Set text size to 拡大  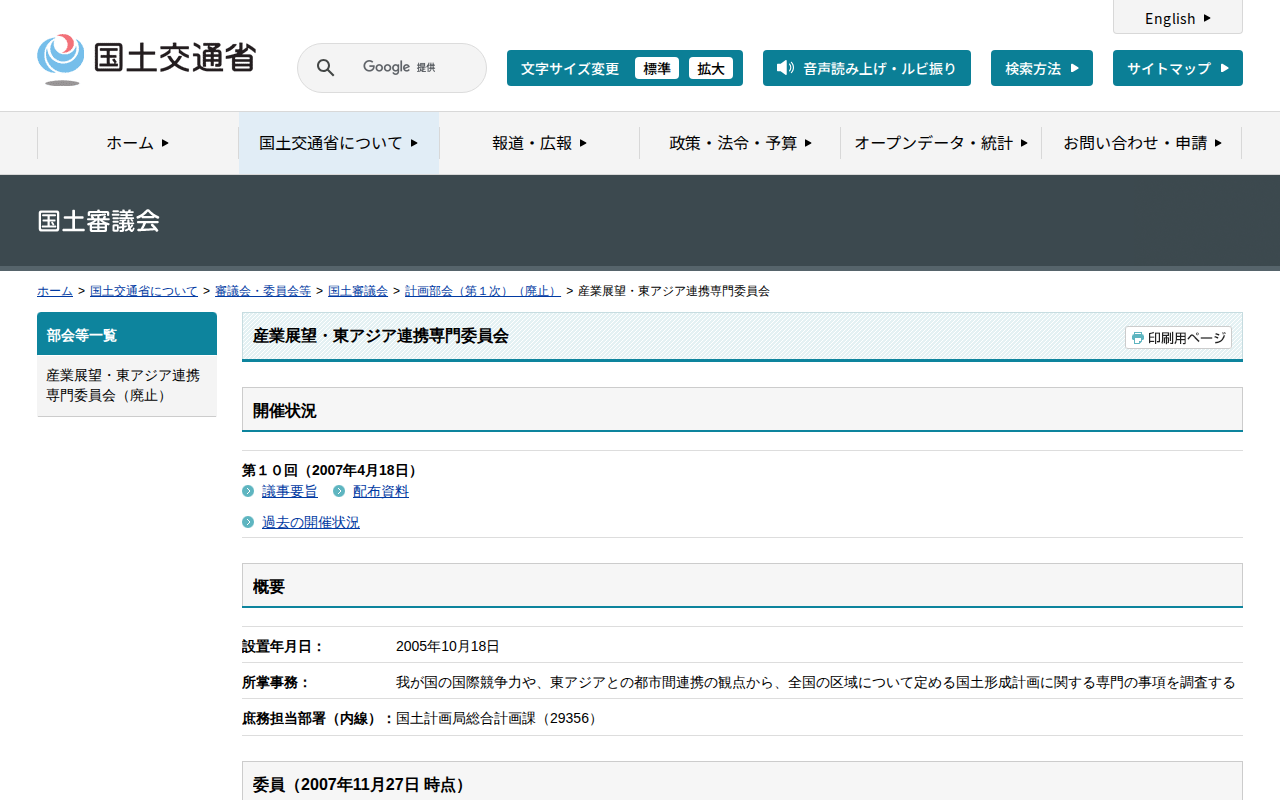point(711,68)
